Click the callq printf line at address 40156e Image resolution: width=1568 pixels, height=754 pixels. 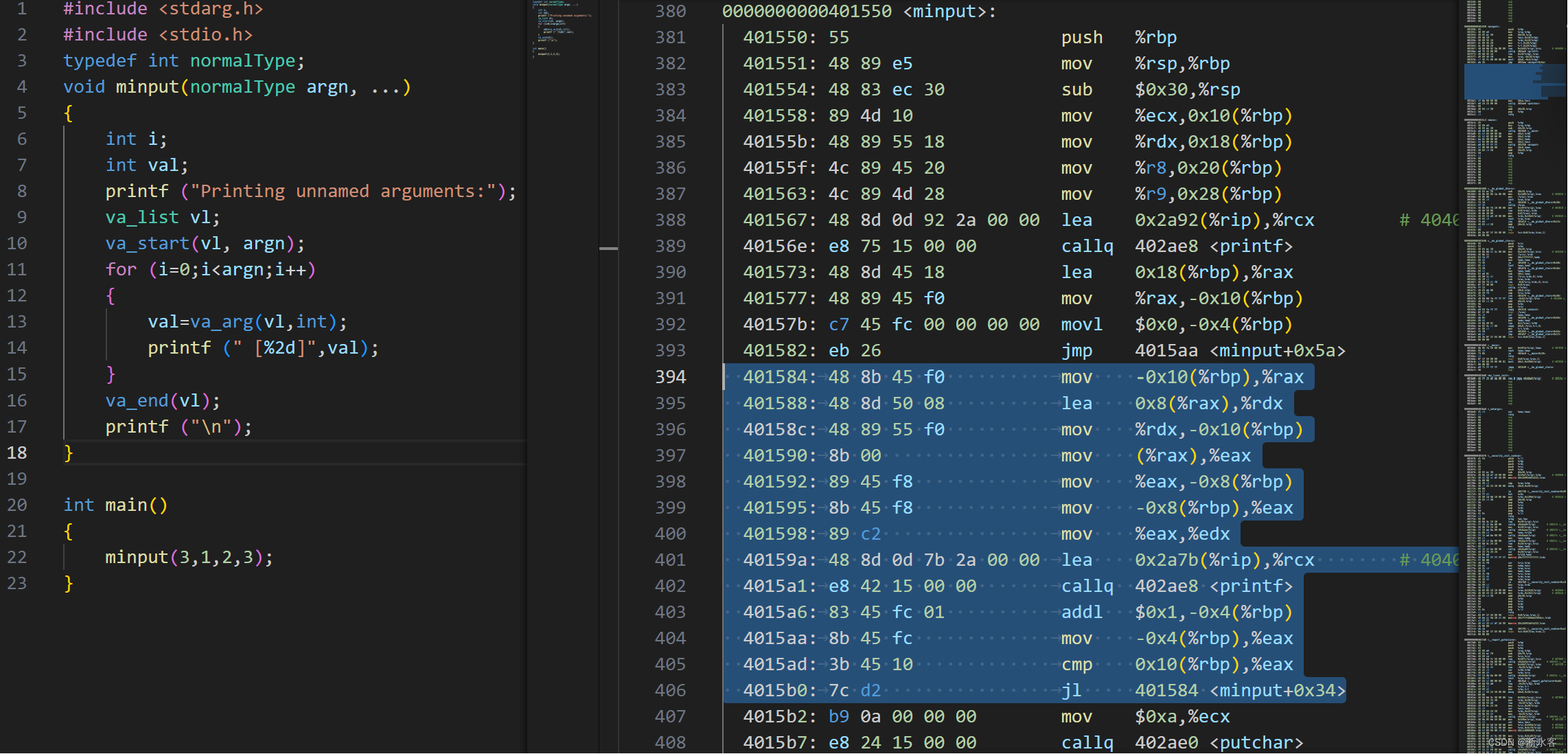1017,246
